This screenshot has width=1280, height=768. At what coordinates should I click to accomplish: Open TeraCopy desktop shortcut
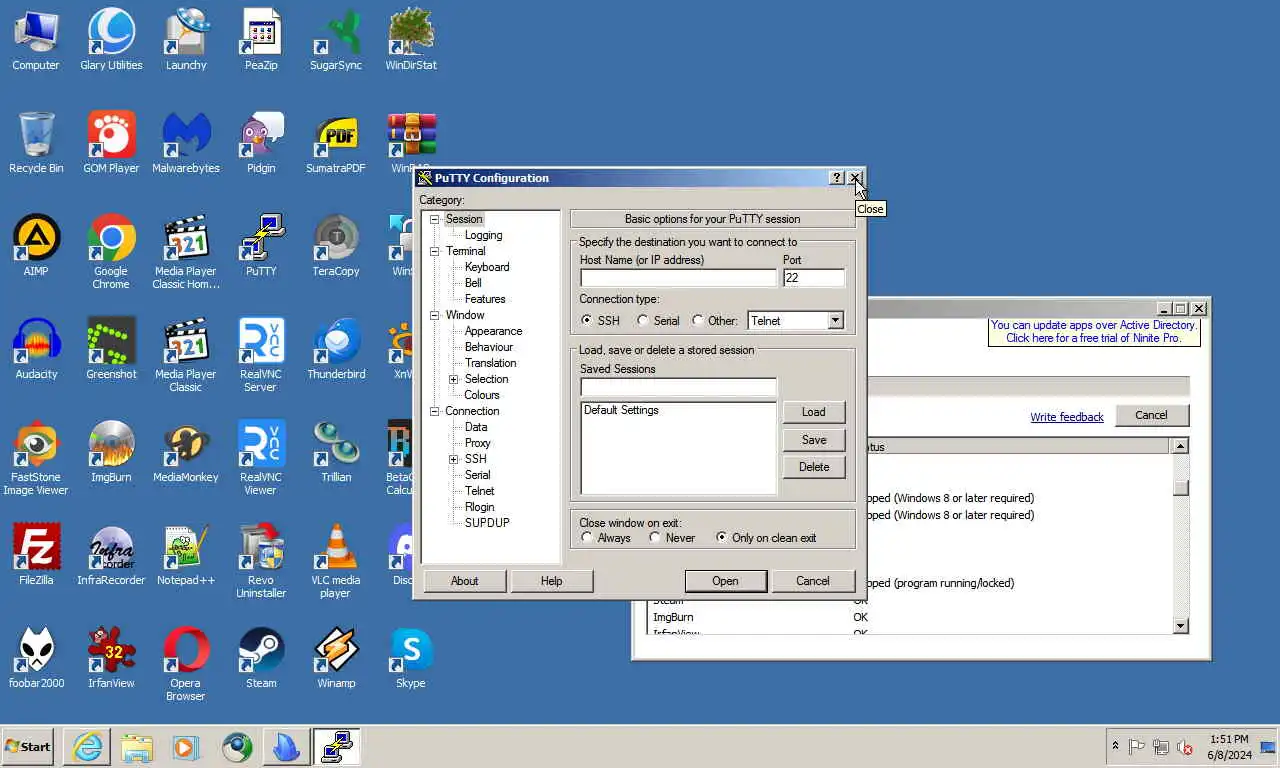click(x=336, y=246)
